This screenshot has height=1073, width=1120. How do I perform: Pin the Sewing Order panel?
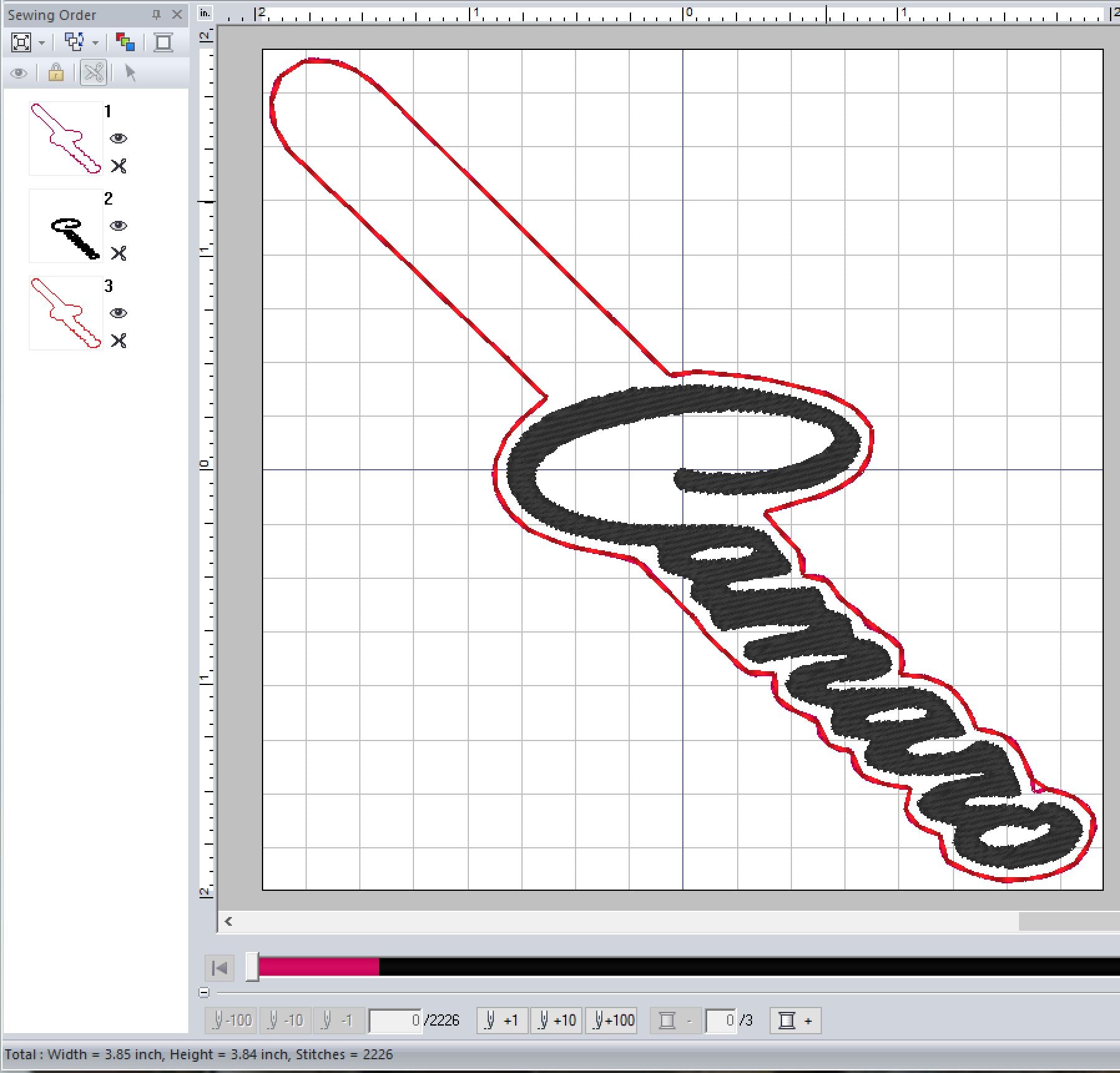click(x=157, y=14)
